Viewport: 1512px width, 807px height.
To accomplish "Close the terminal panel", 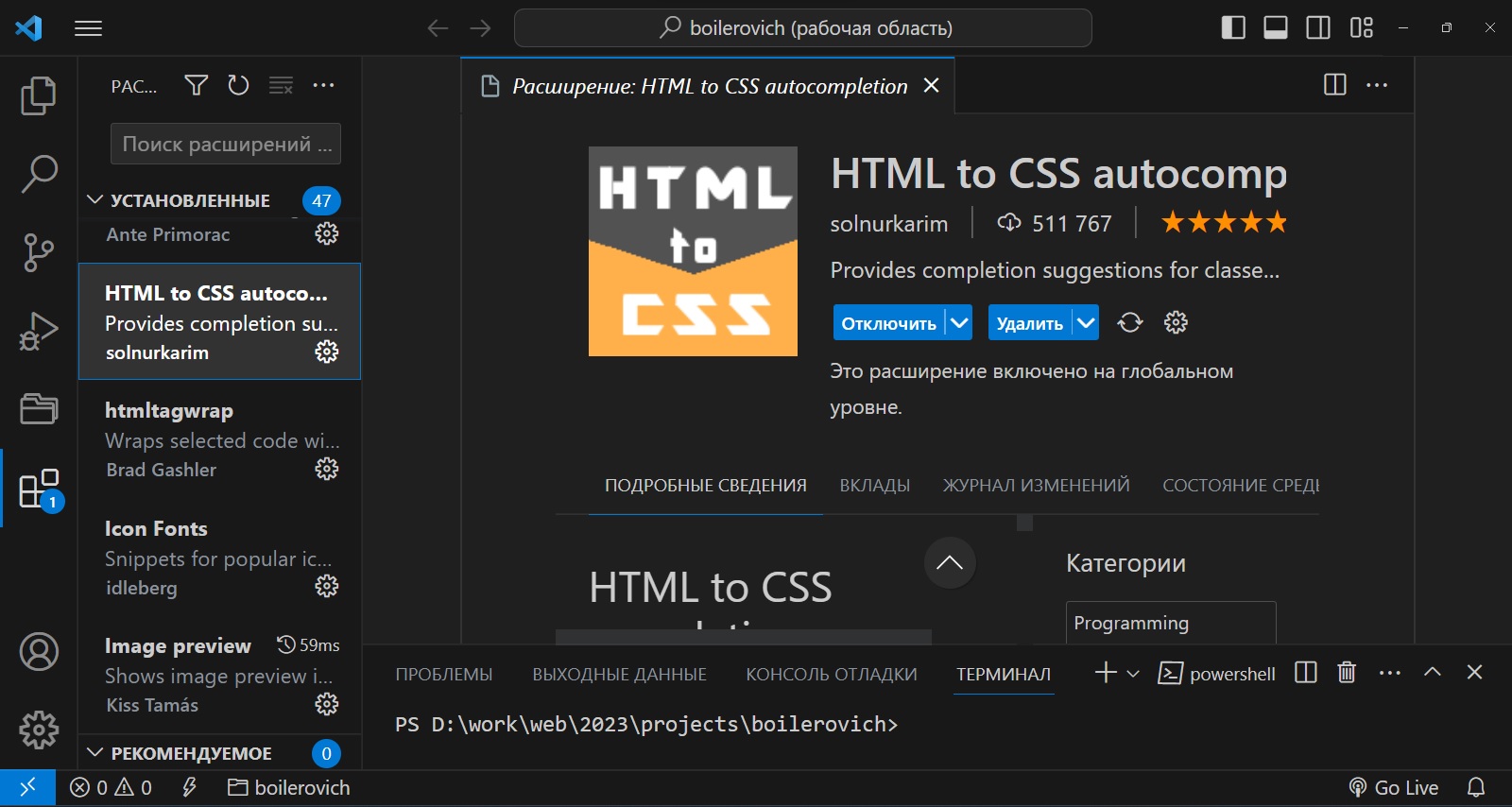I will pos(1474,672).
